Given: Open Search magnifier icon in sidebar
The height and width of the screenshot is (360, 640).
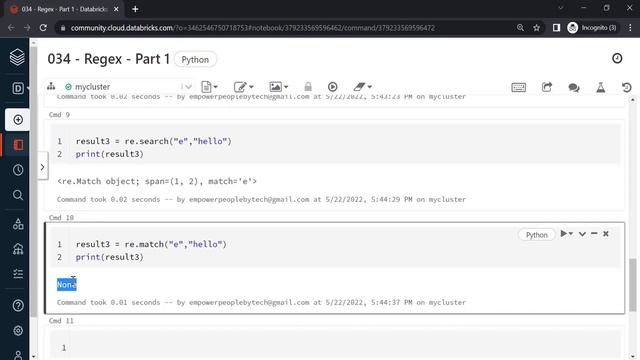Looking at the screenshot, I should [x=18, y=195].
